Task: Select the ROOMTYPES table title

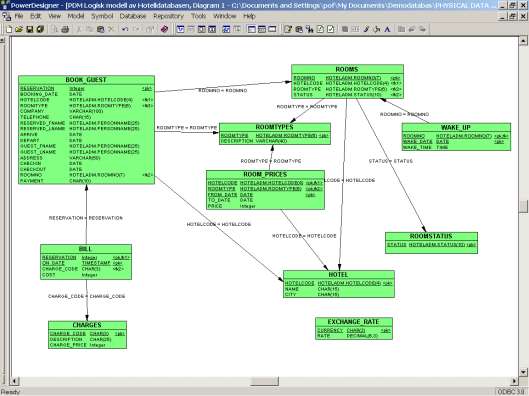Action: click(x=274, y=127)
